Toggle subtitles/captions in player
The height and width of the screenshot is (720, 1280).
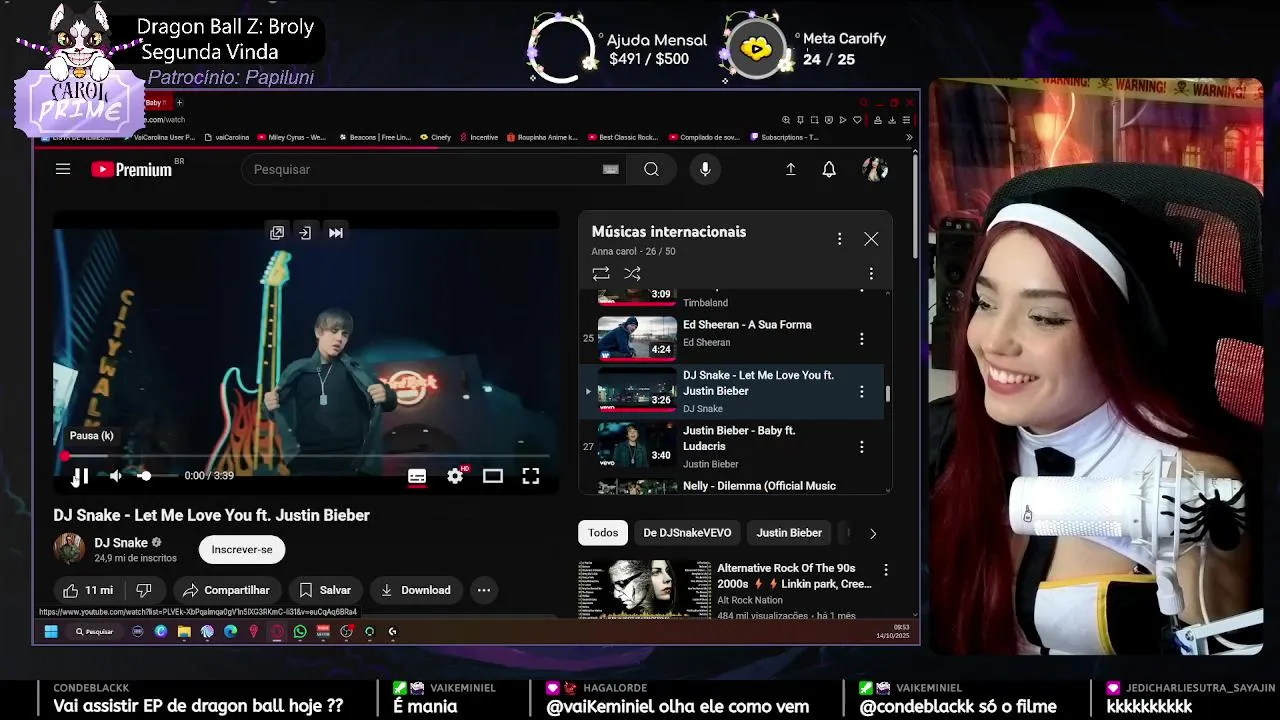(417, 476)
